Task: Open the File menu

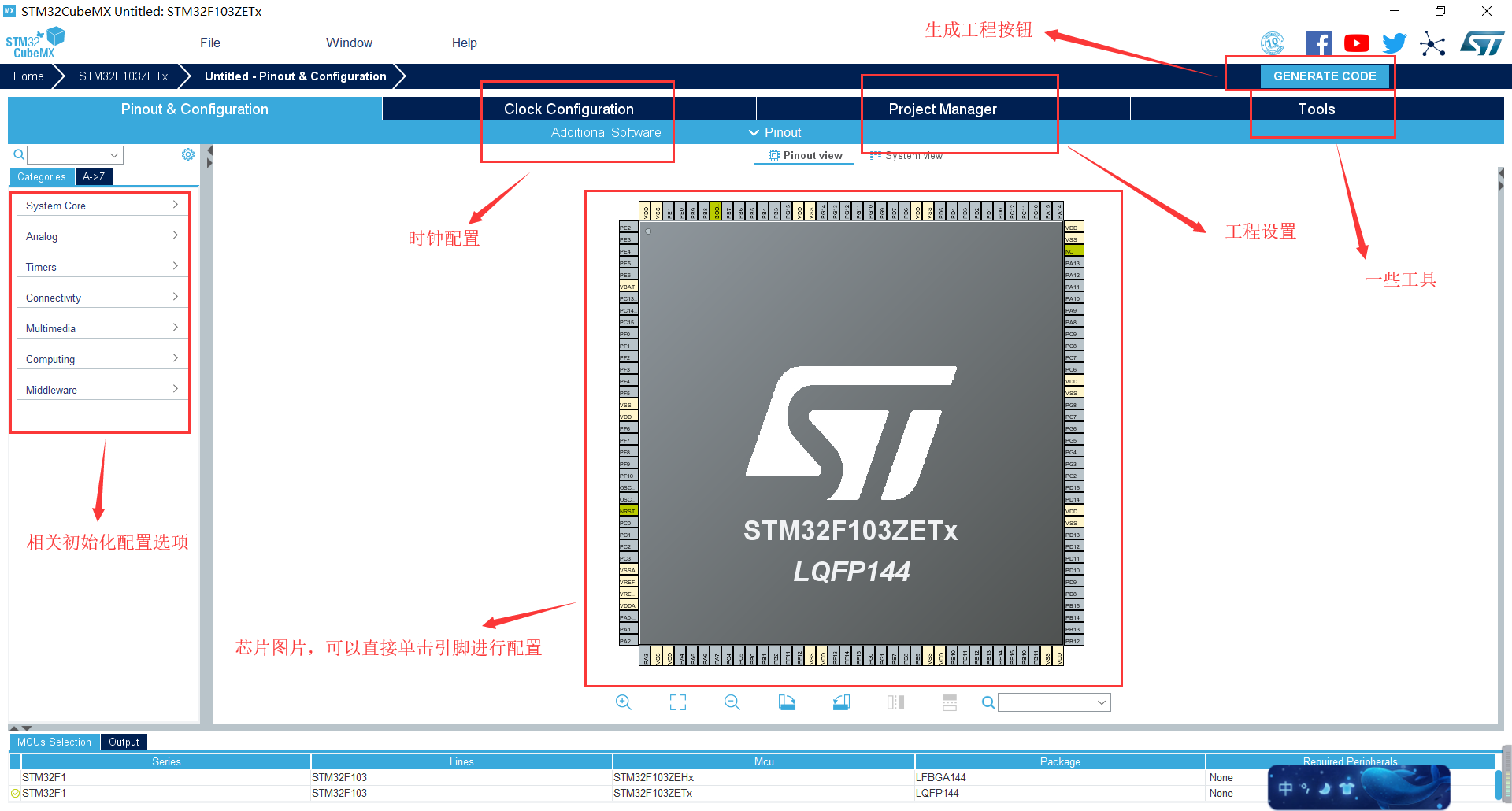Action: [210, 43]
